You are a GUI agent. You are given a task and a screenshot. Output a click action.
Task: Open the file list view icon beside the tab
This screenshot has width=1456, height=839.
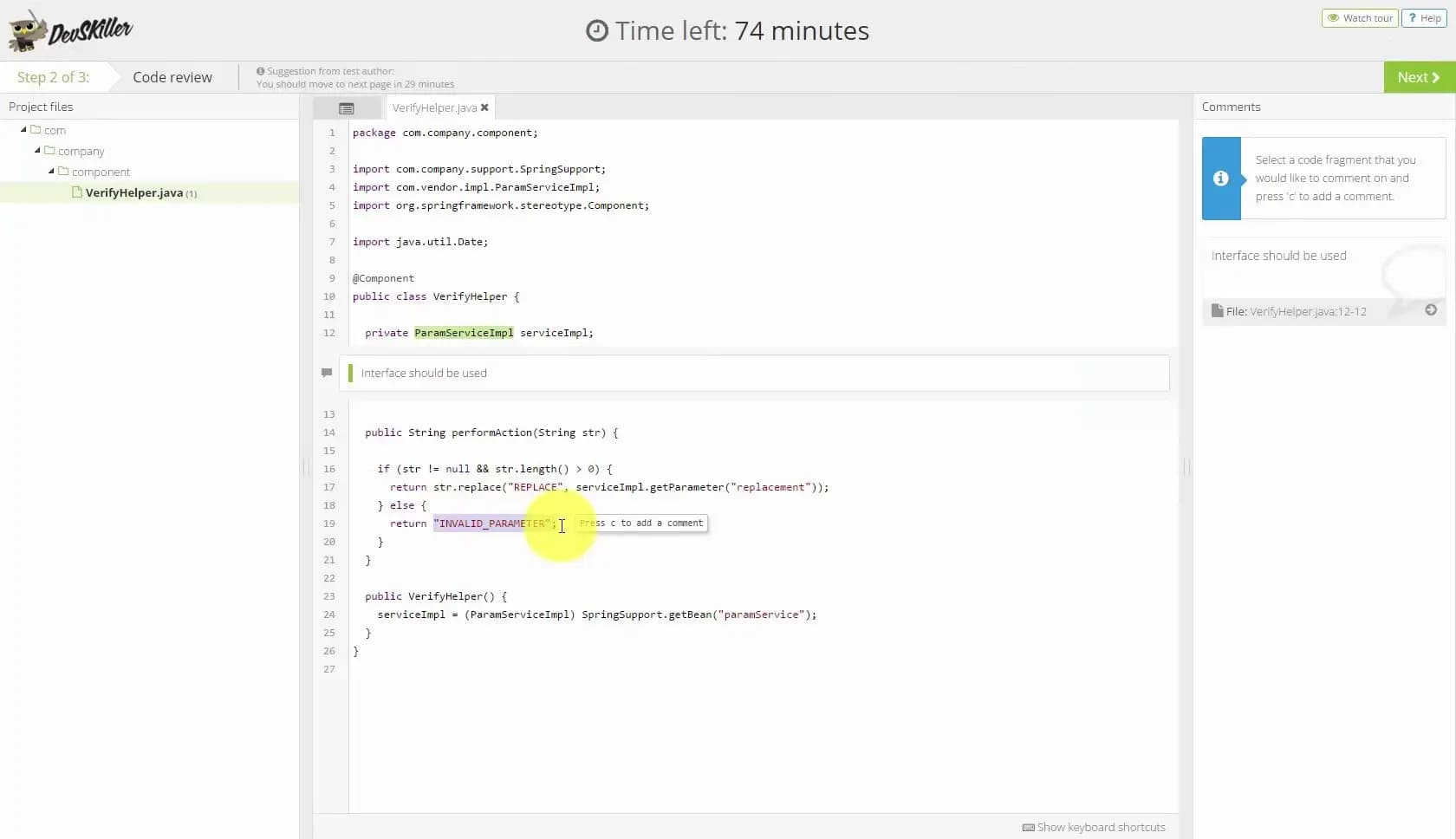(x=346, y=107)
